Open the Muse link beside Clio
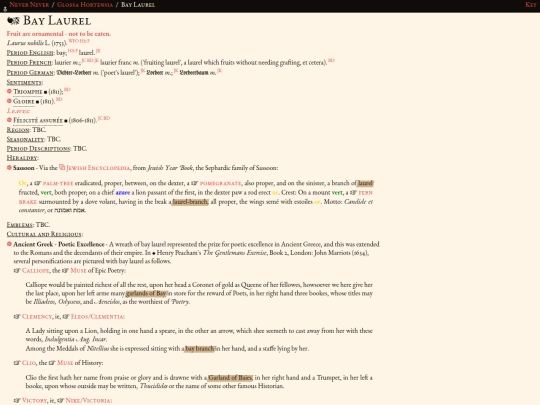540x405 pixels. coord(65,363)
